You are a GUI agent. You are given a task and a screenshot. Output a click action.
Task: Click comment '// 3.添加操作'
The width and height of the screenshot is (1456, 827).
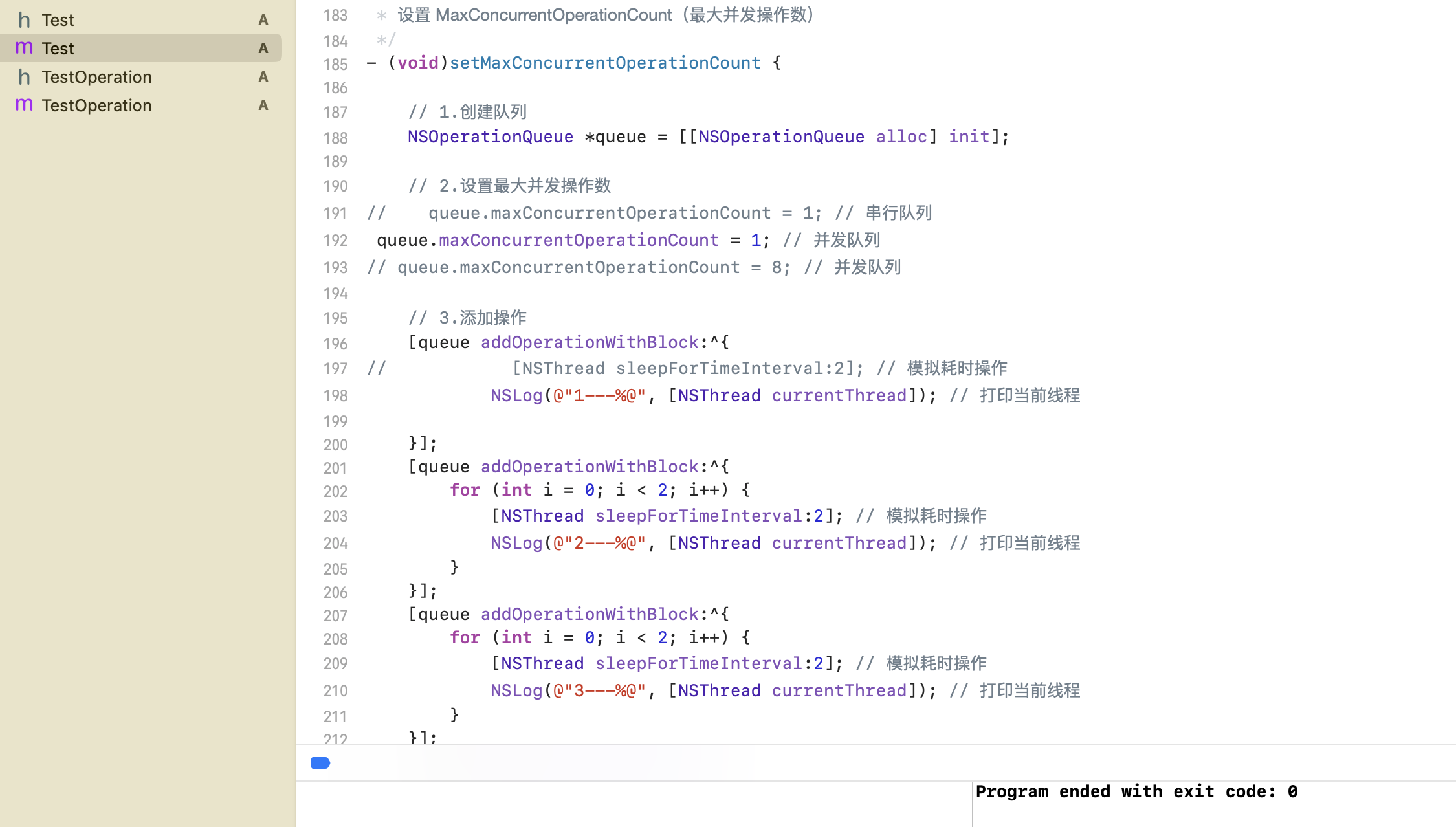467,318
